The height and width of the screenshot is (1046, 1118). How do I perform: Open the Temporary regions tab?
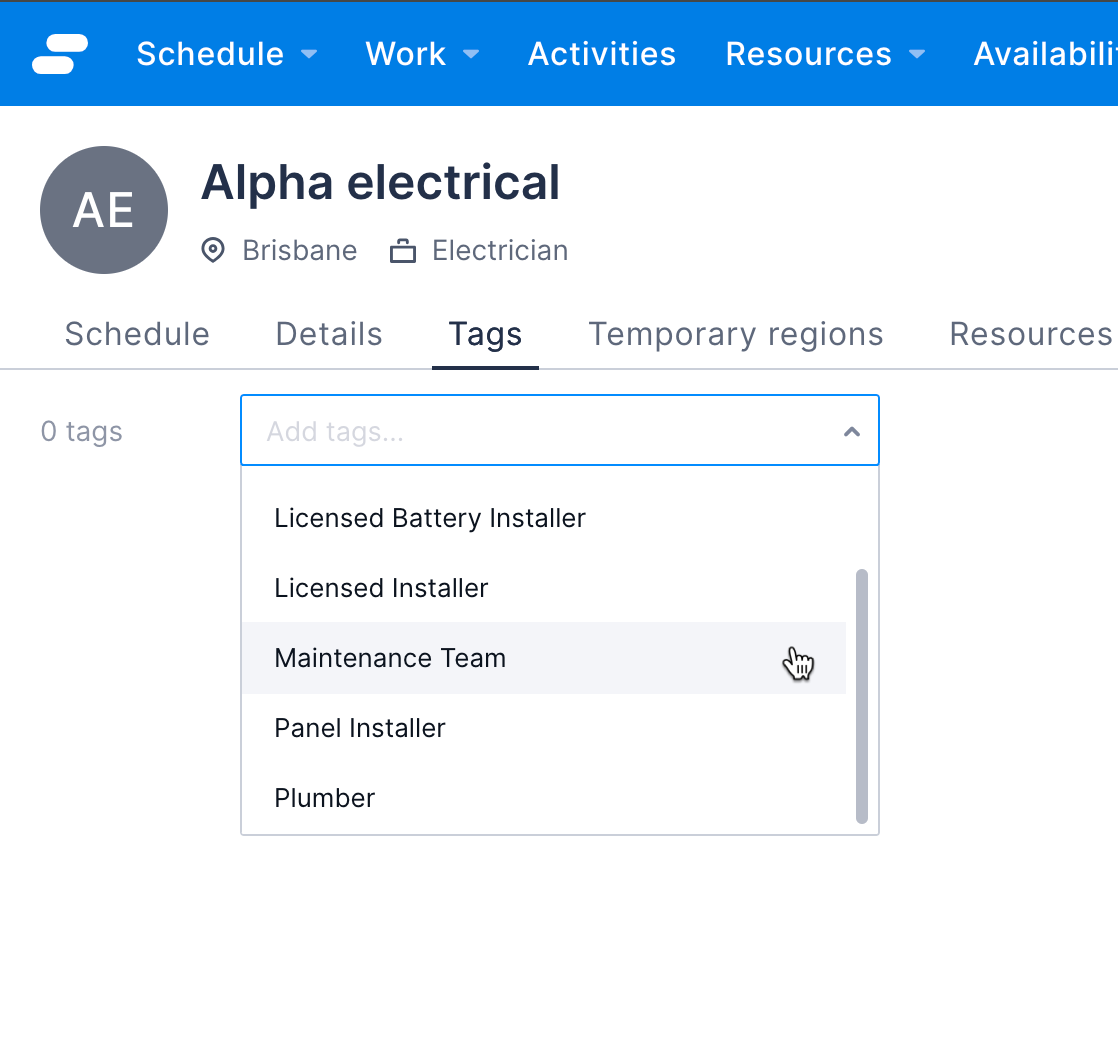coord(735,334)
